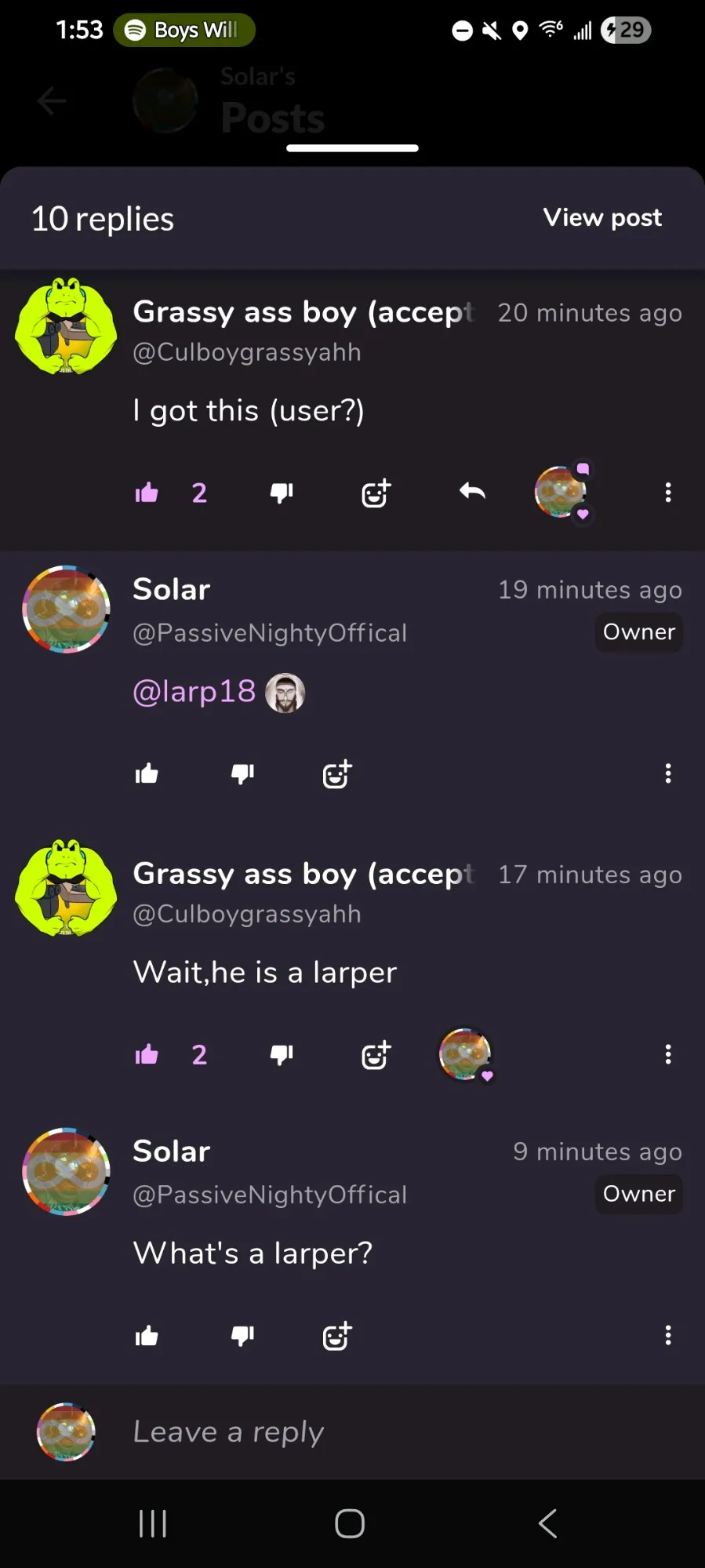Dislike Solar's @larp18 reply
Viewport: 705px width, 1568px height.
pos(243,774)
